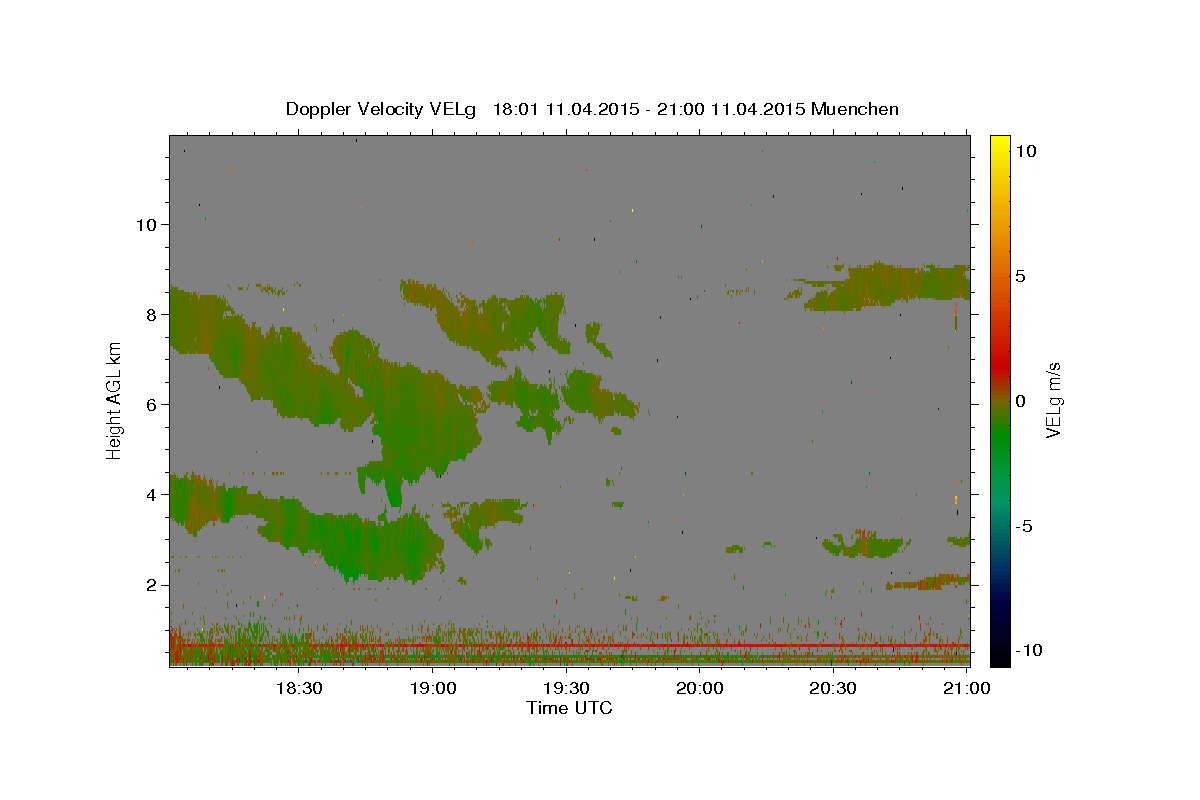
Task: Click the 'Height AGL km' axis label
Action: click(115, 399)
